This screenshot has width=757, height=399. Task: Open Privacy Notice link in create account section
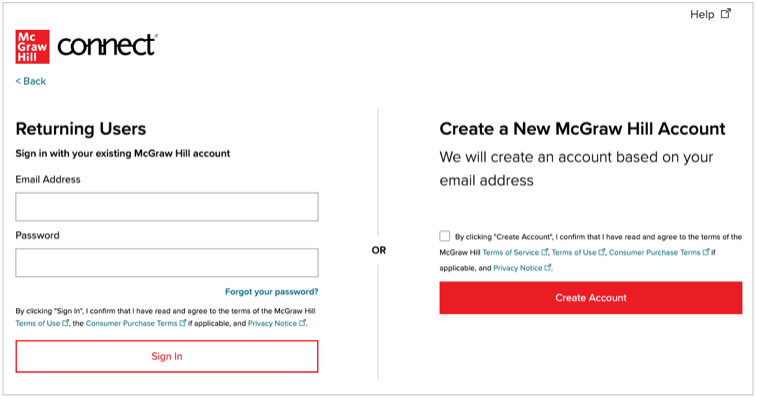[x=518, y=268]
